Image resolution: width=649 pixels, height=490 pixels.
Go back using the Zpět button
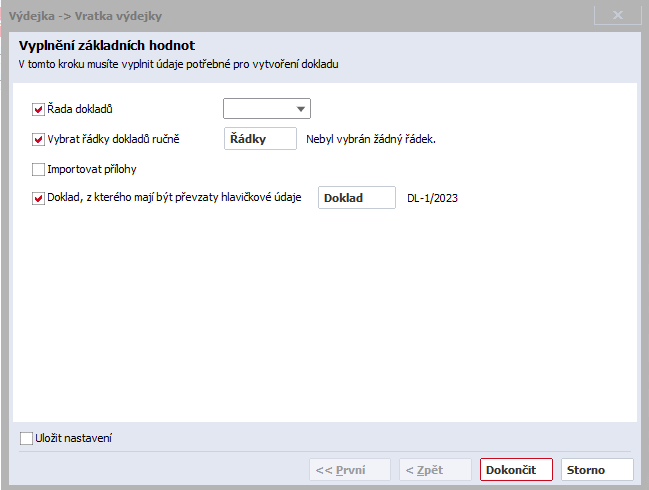(x=435, y=470)
